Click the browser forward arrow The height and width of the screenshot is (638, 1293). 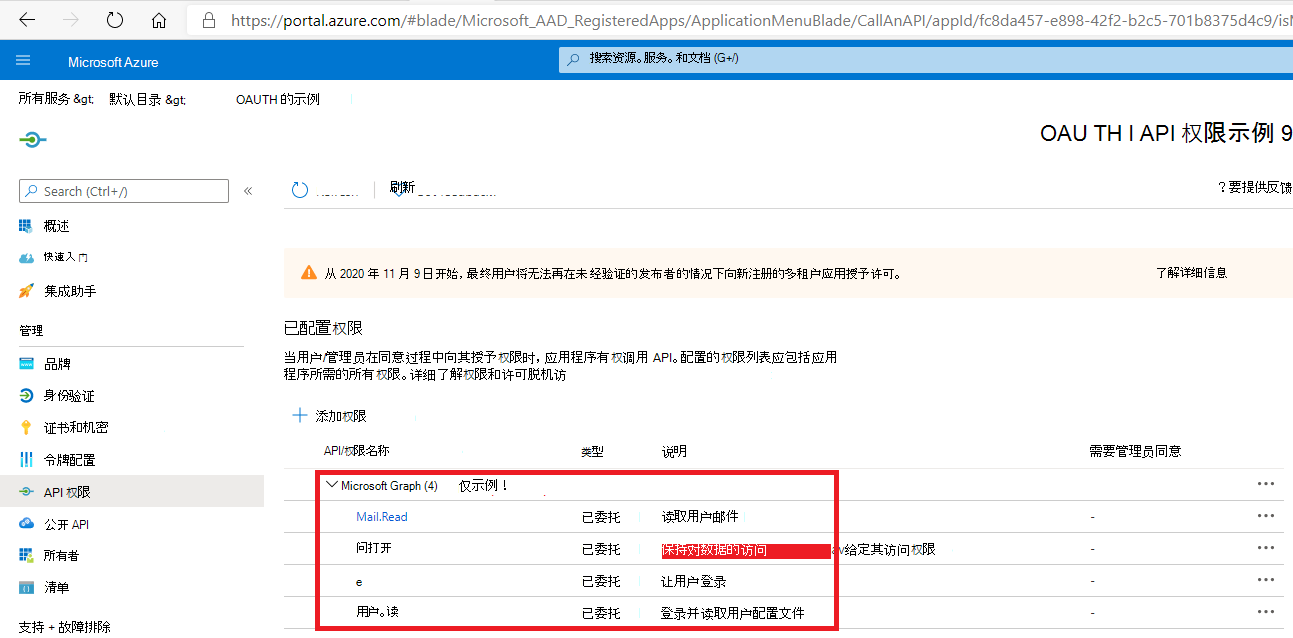coord(71,19)
